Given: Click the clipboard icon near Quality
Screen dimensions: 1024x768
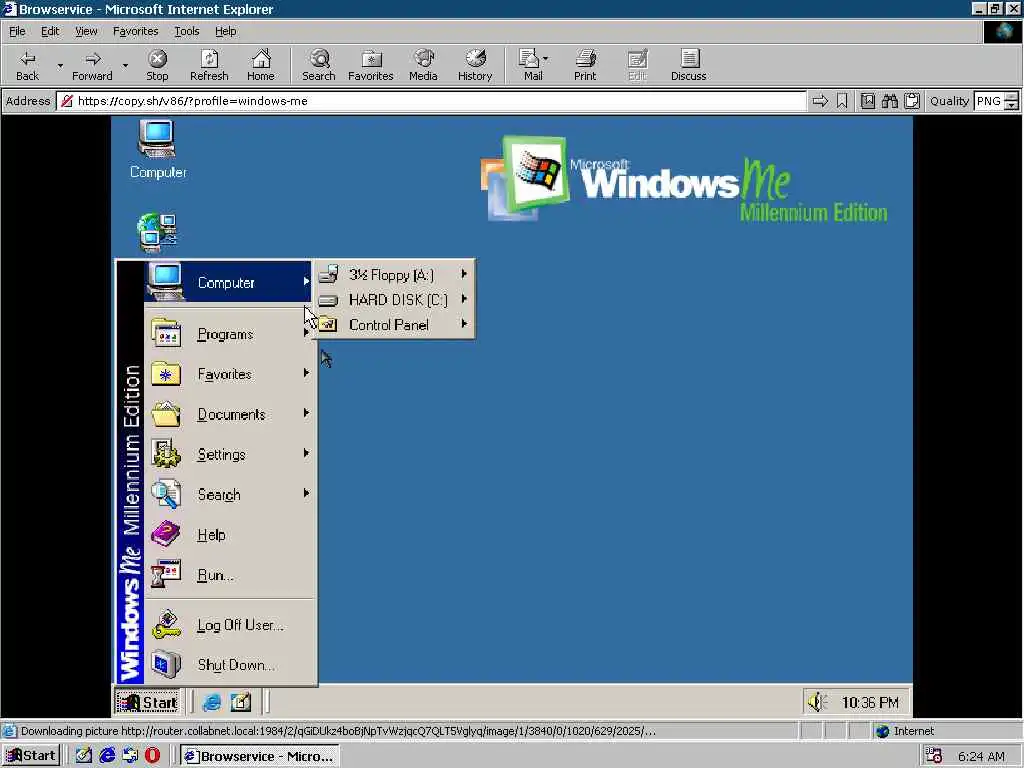Looking at the screenshot, I should point(912,101).
